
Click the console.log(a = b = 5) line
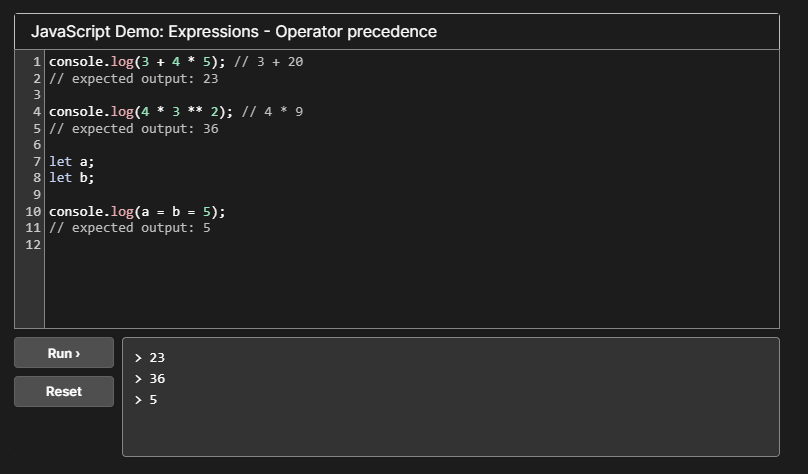(x=137, y=211)
